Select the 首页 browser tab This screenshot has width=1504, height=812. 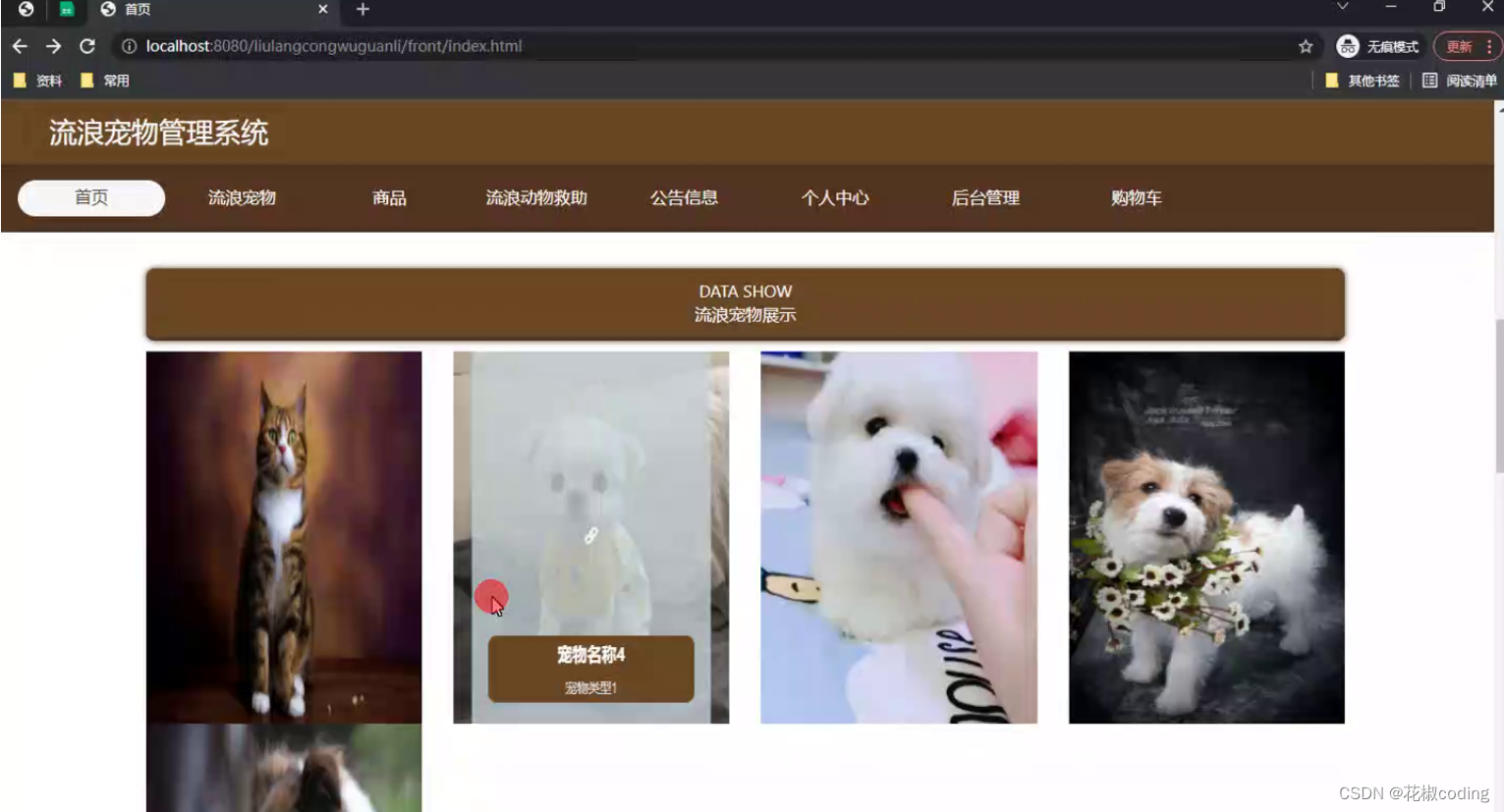216,10
